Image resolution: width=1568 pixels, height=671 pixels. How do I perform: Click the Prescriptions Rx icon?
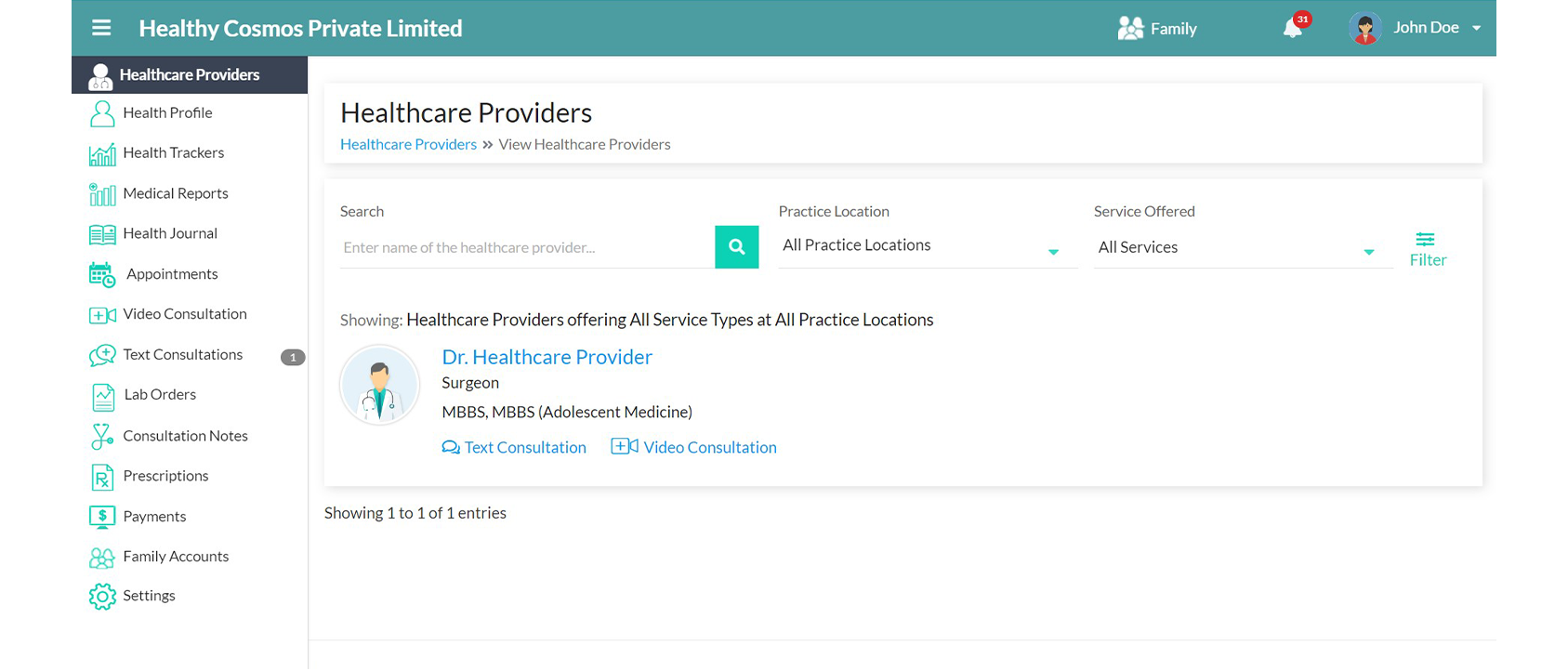[102, 477]
